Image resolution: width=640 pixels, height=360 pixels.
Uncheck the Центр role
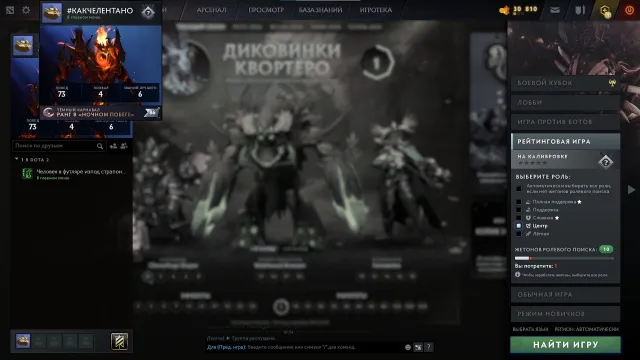tap(519, 226)
